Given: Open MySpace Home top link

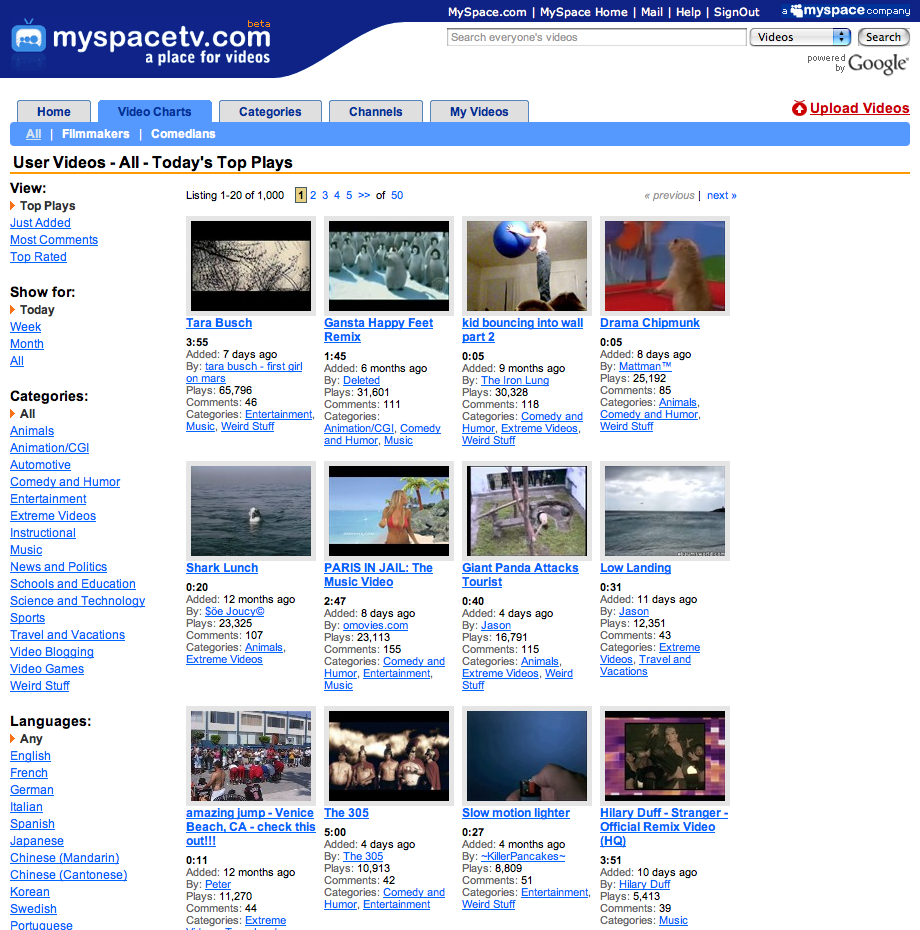Looking at the screenshot, I should [x=584, y=12].
